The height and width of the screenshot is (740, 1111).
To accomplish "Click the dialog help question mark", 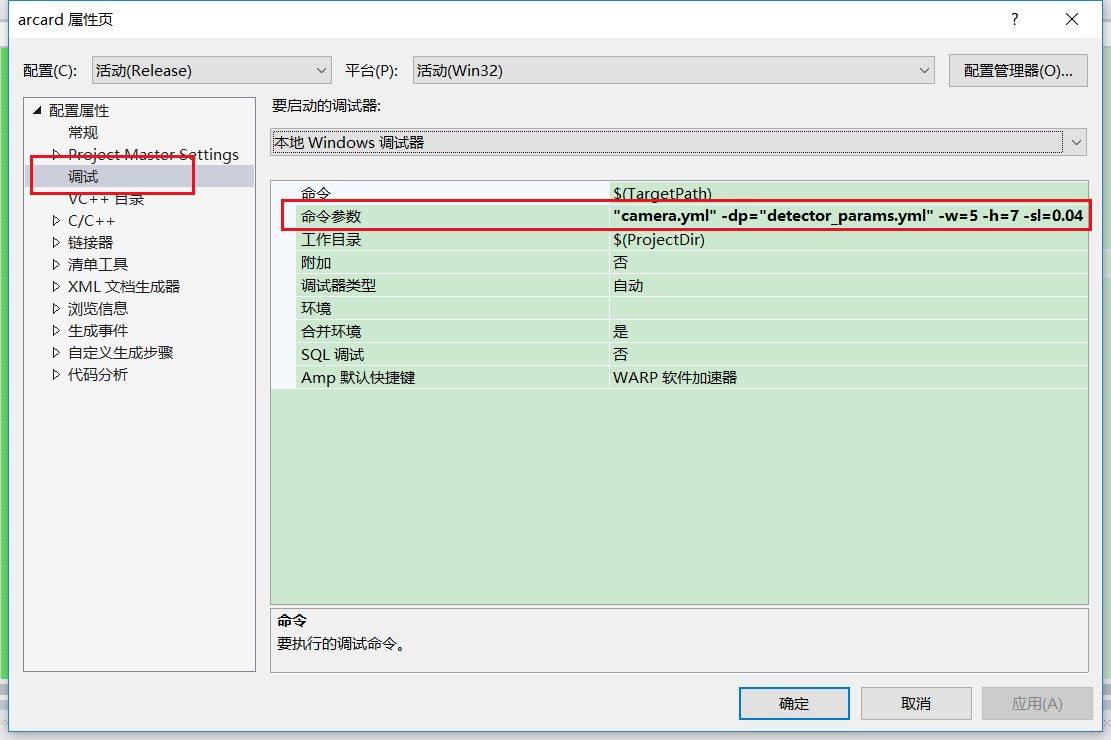I will coord(1013,19).
